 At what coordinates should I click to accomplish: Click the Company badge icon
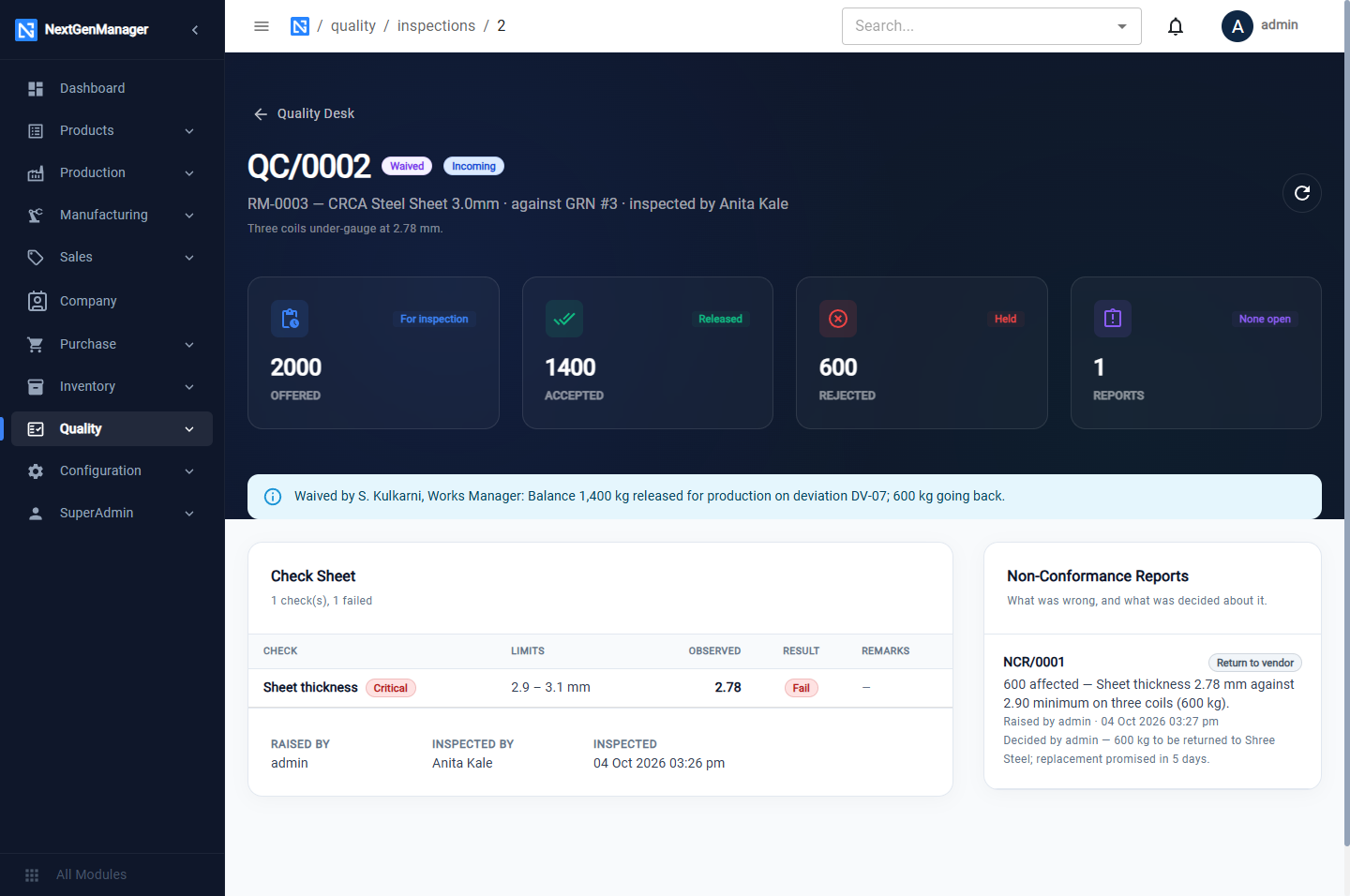tap(37, 301)
